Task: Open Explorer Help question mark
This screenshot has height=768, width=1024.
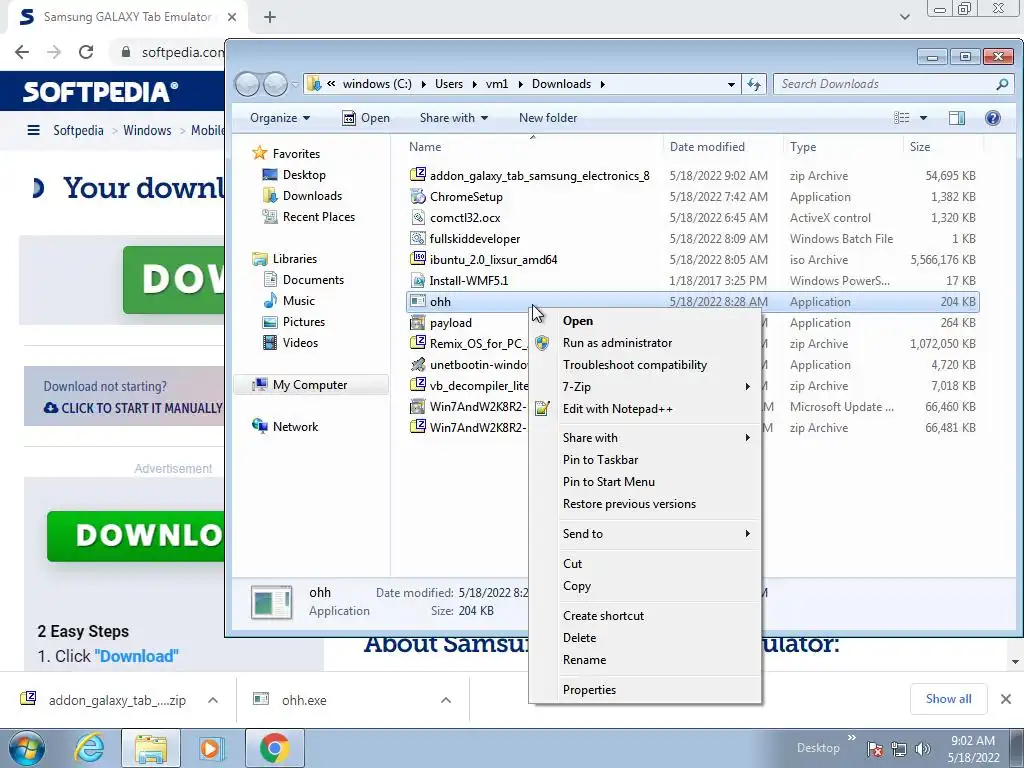Action: (x=993, y=118)
